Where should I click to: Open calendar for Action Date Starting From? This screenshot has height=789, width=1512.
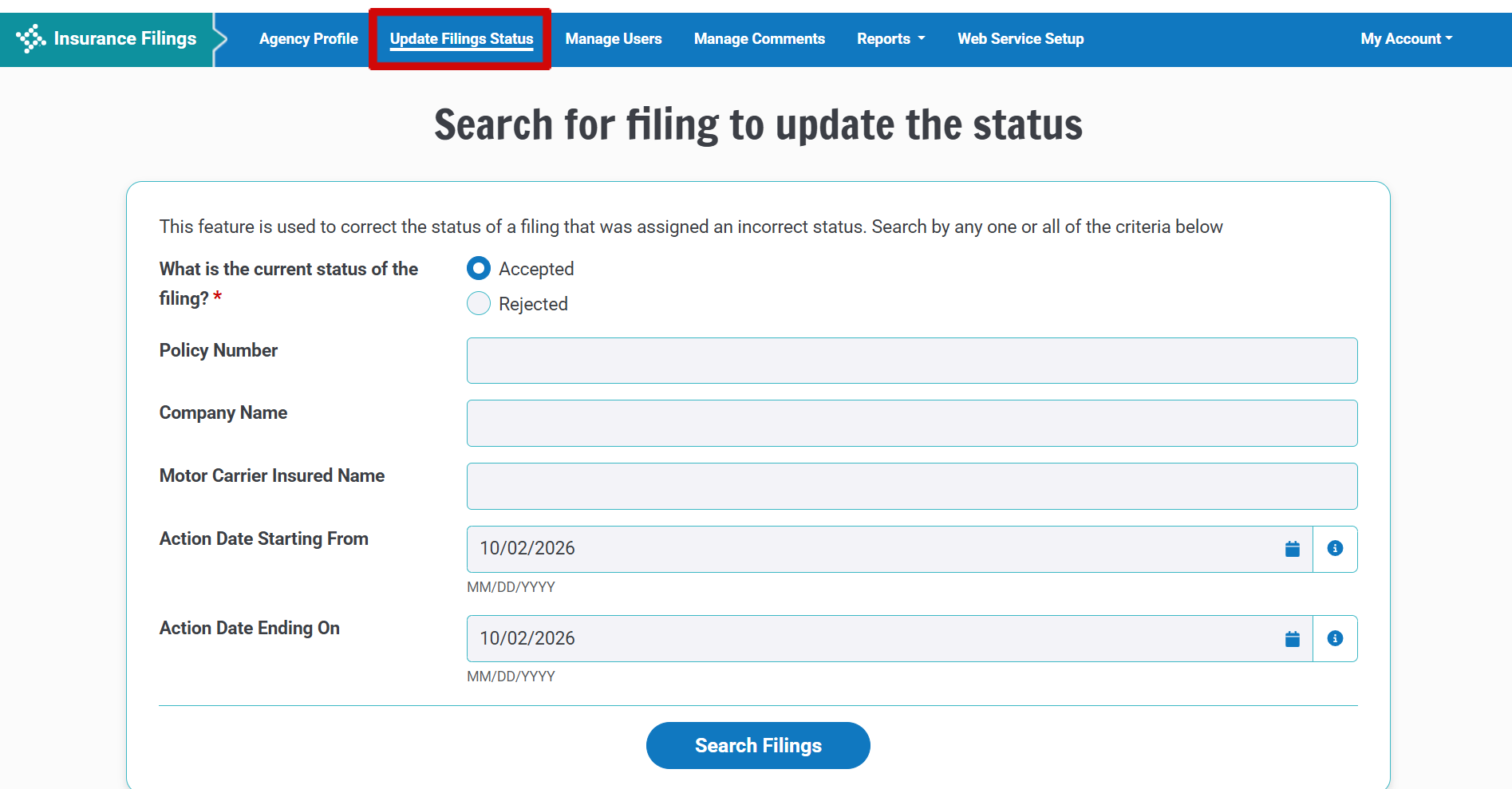pyautogui.click(x=1292, y=549)
